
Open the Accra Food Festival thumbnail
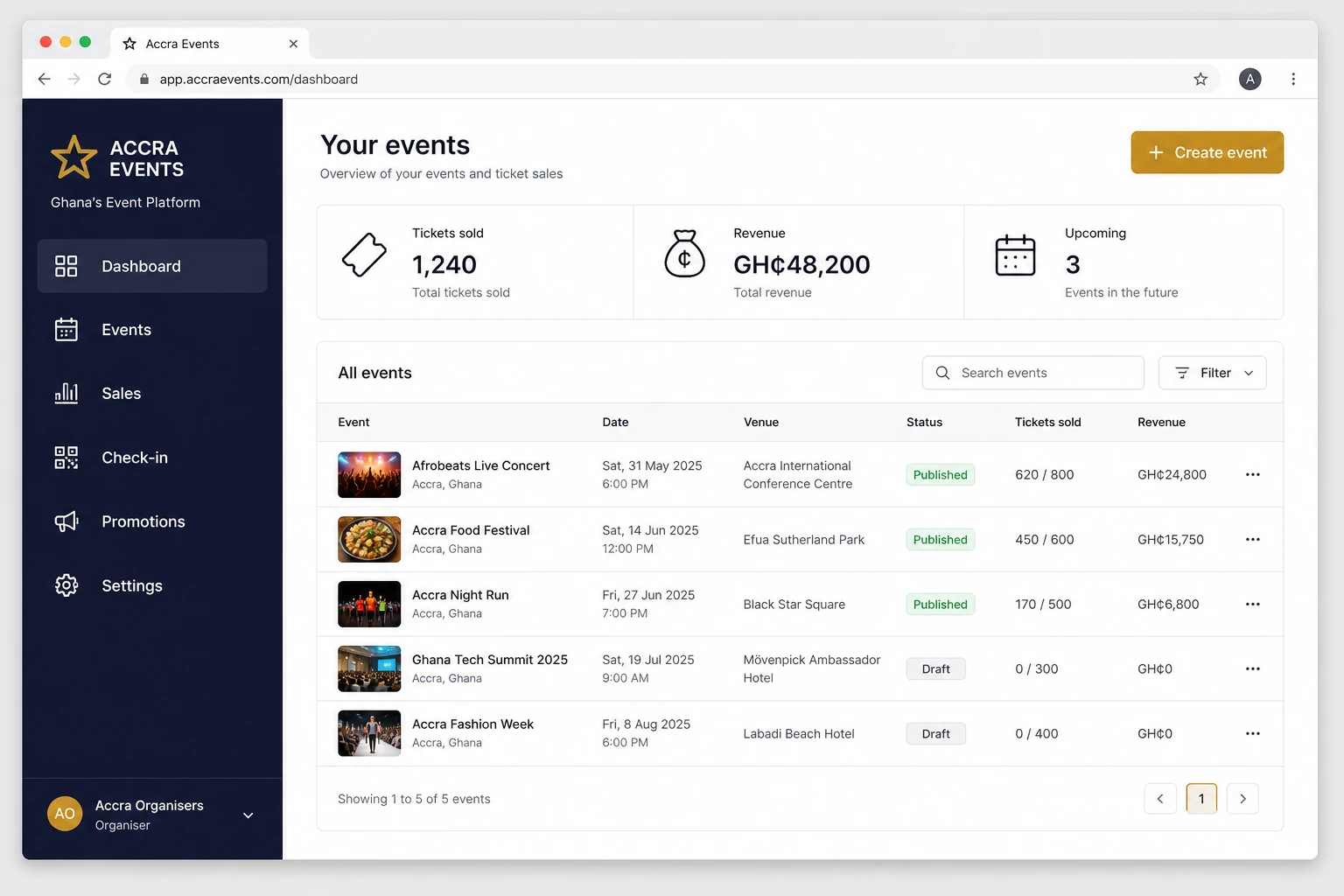point(369,539)
